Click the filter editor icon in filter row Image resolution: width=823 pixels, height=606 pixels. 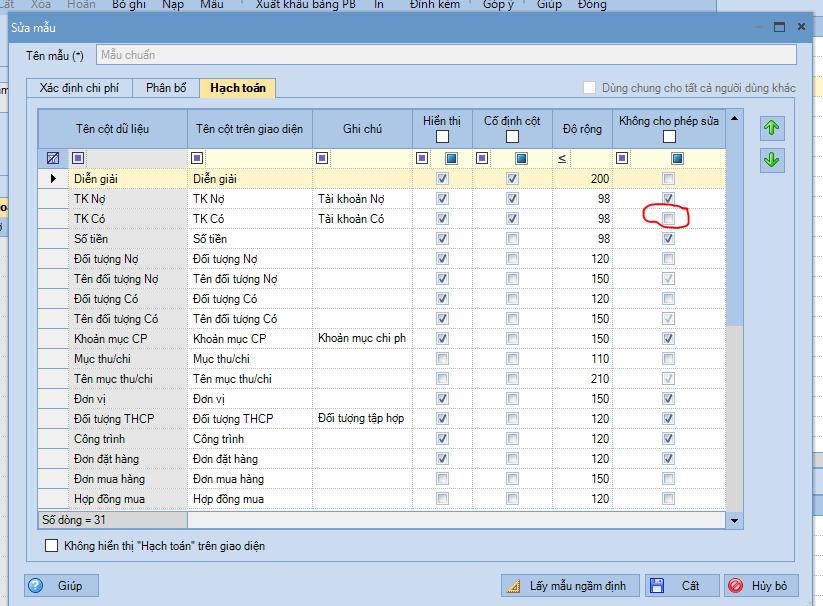tap(53, 158)
